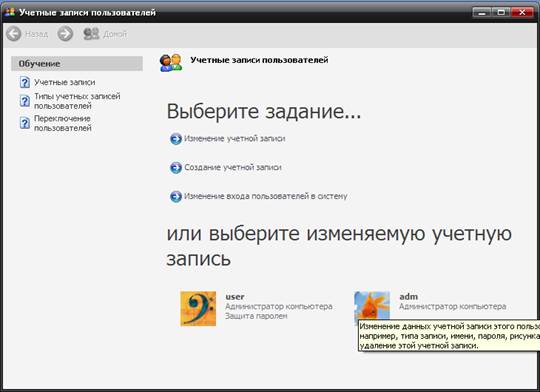Click the Назад text button in toolbar

point(37,34)
